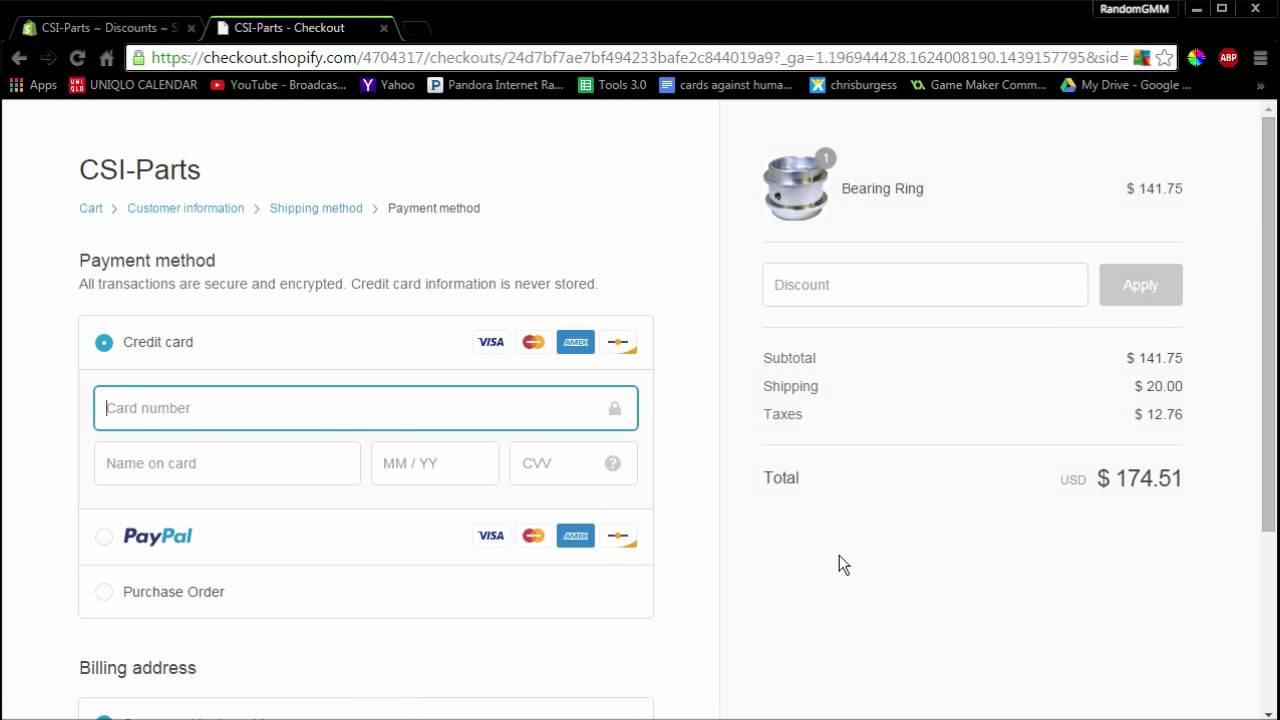Select the PayPal radio option
The height and width of the screenshot is (720, 1280).
pos(104,537)
